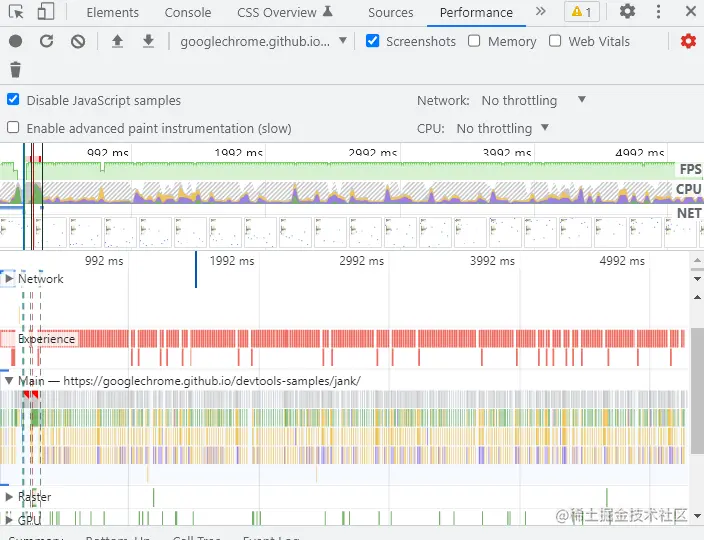Enable advanced paint instrumentation checkbox
Image resolution: width=704 pixels, height=540 pixels.
13,127
